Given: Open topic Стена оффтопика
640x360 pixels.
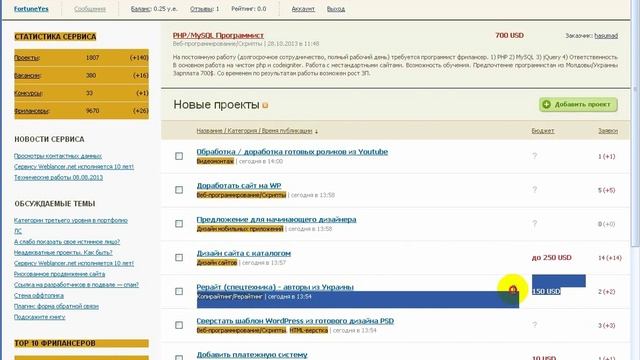Looking at the screenshot, I should 39,296.
